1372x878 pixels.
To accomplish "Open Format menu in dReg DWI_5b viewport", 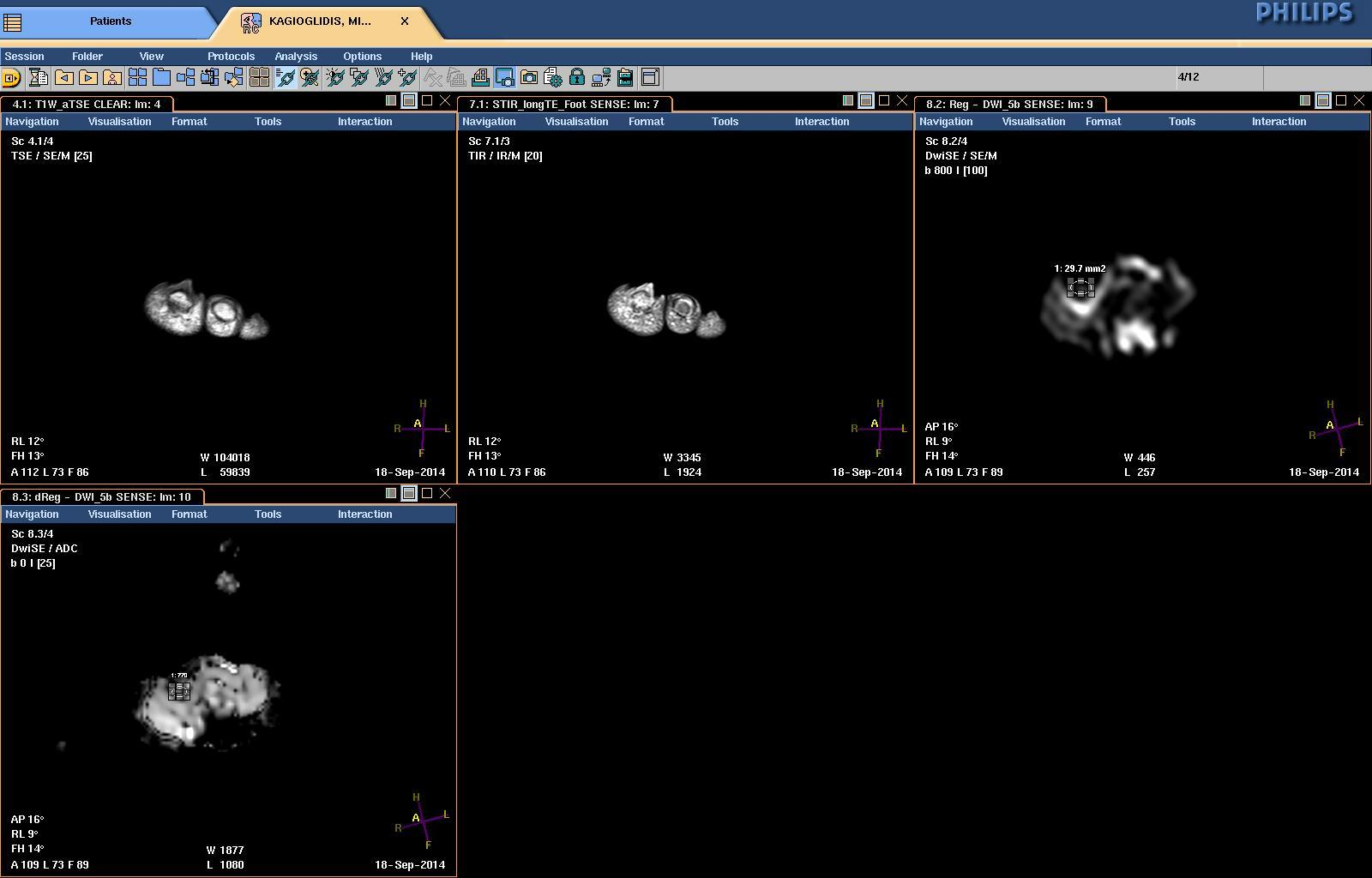I will [189, 514].
